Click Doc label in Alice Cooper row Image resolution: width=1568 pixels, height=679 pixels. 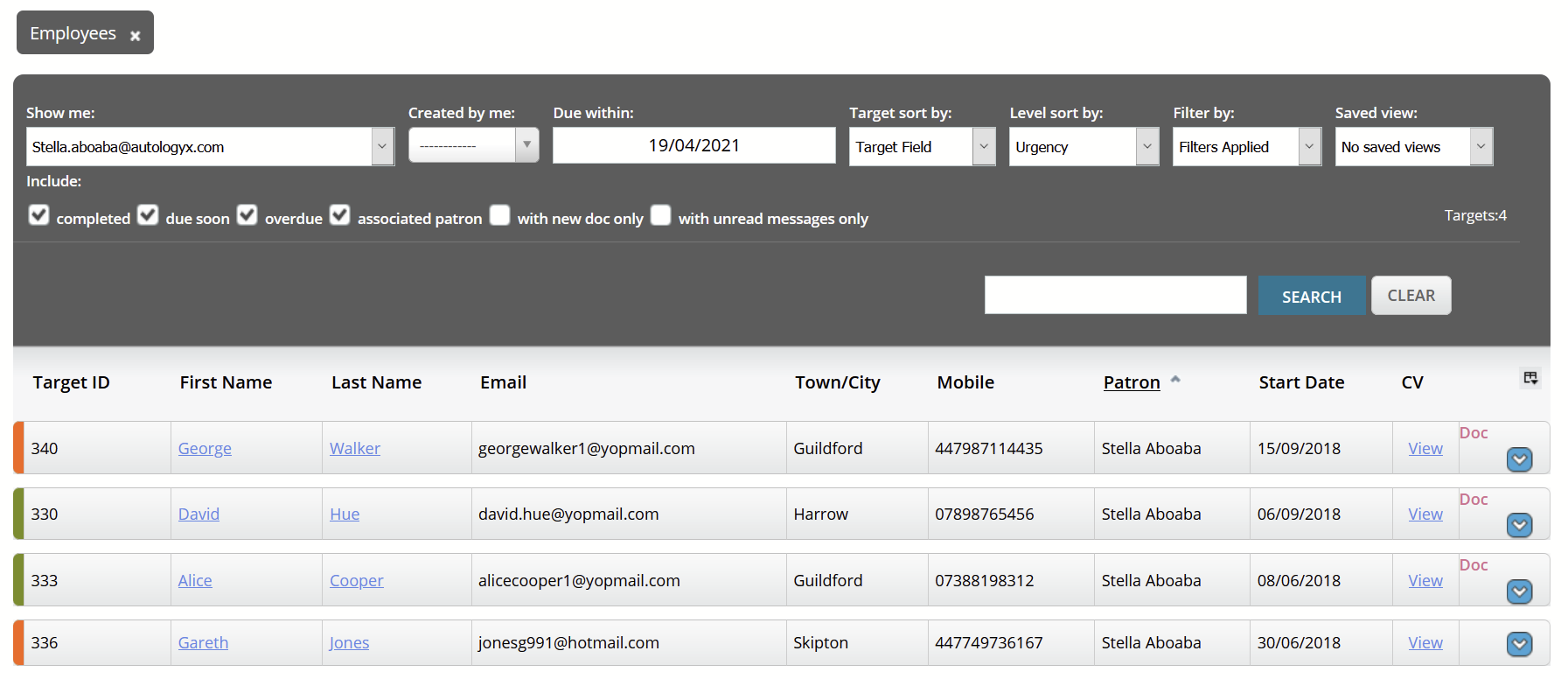tap(1474, 564)
